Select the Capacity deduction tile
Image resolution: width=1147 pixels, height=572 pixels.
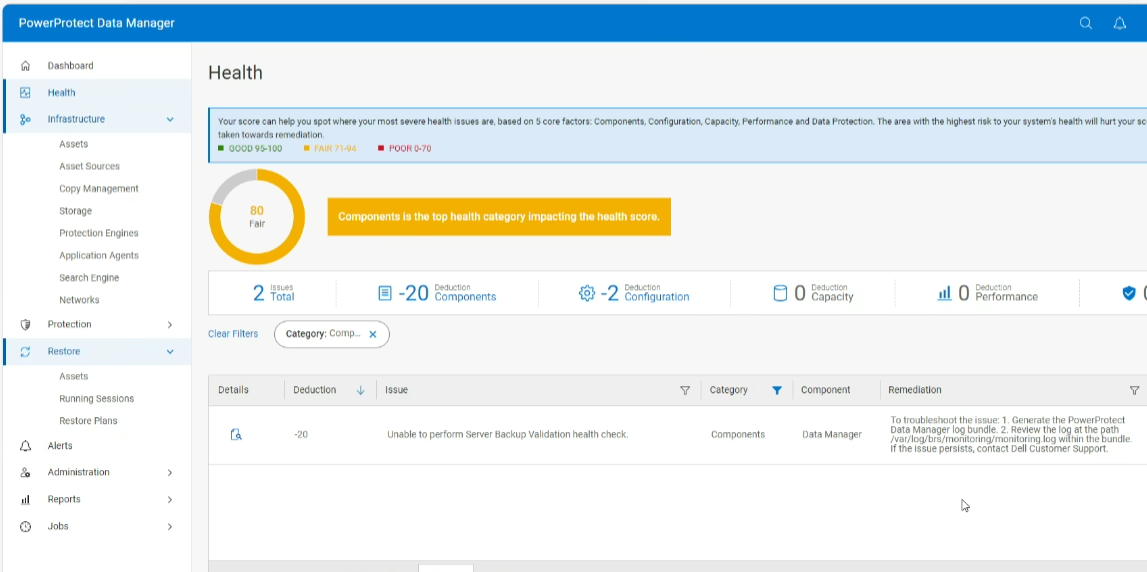coord(813,293)
